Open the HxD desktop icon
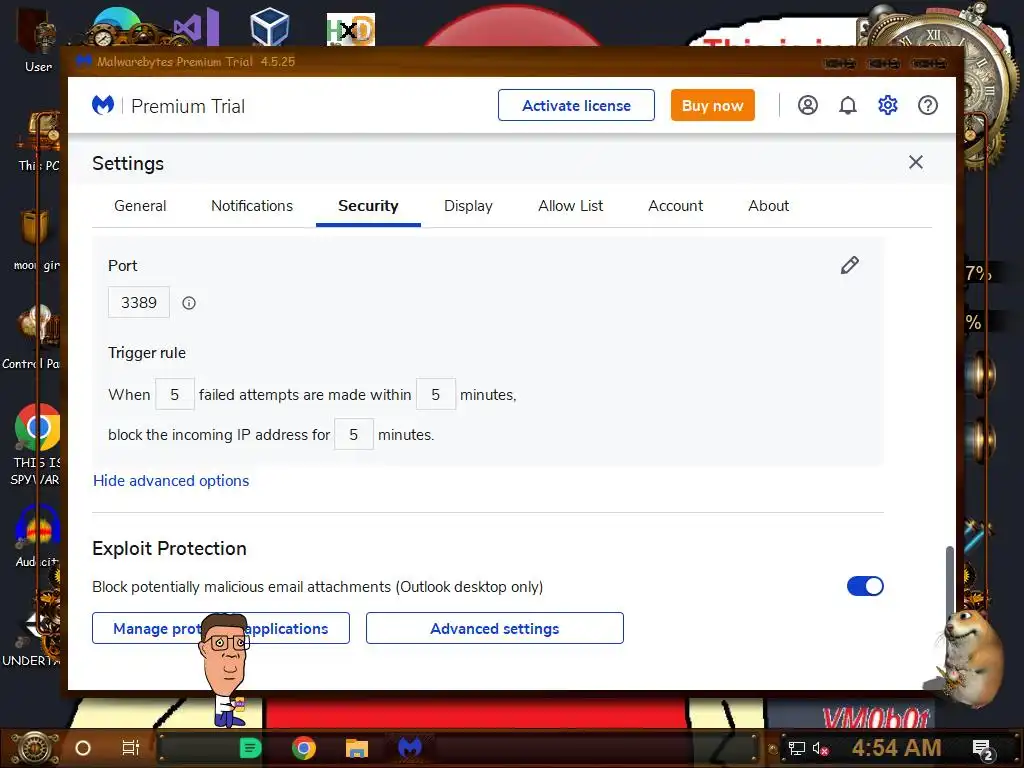Image resolution: width=1024 pixels, height=768 pixels. pyautogui.click(x=351, y=29)
